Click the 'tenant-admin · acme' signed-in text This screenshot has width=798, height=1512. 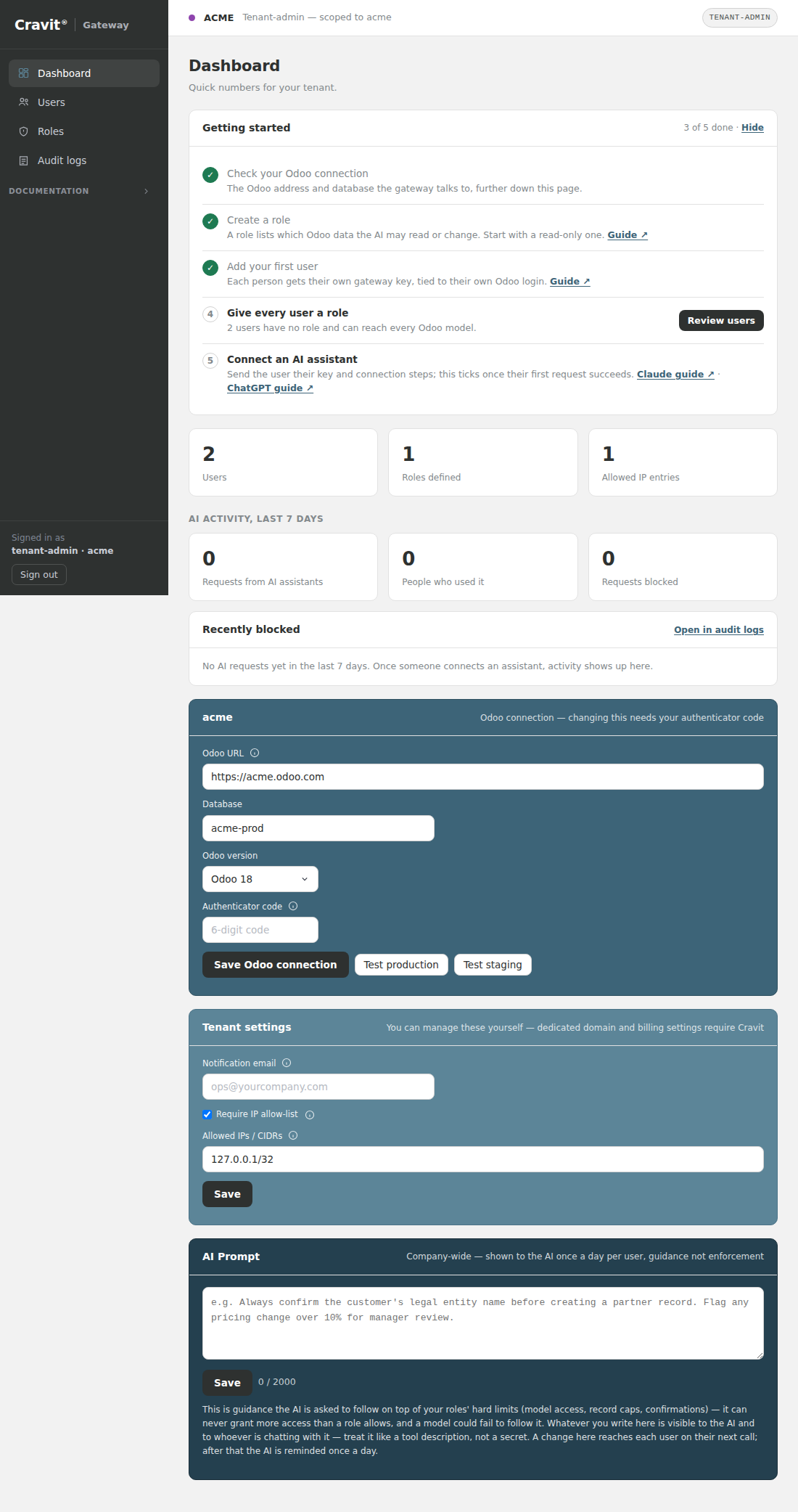[62, 551]
